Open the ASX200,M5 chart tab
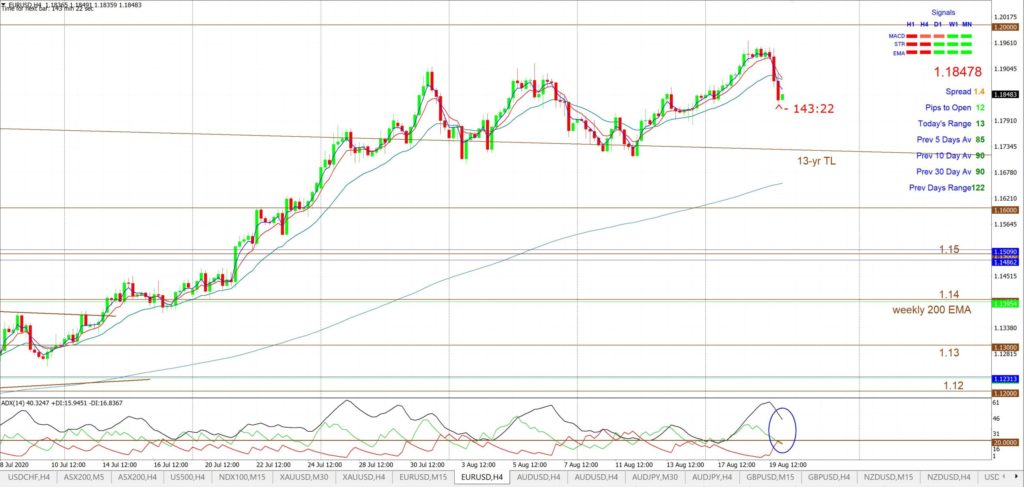Screen dimensions: 1024x487 tap(83, 478)
